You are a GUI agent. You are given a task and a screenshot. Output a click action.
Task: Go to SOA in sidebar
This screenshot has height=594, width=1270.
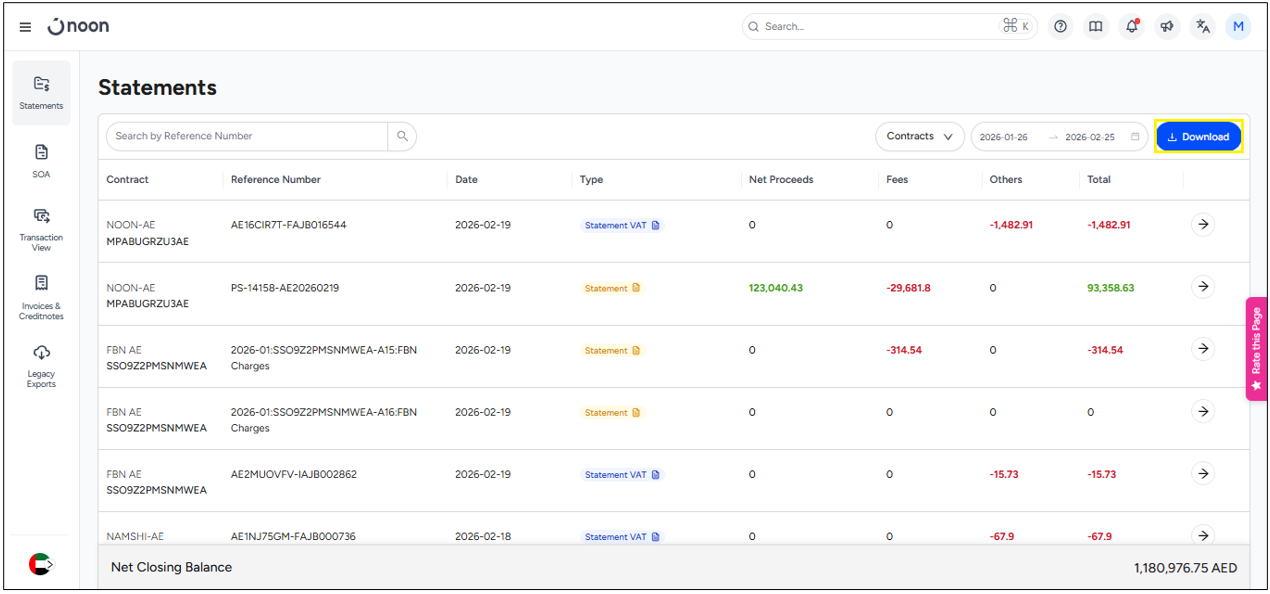pos(41,161)
